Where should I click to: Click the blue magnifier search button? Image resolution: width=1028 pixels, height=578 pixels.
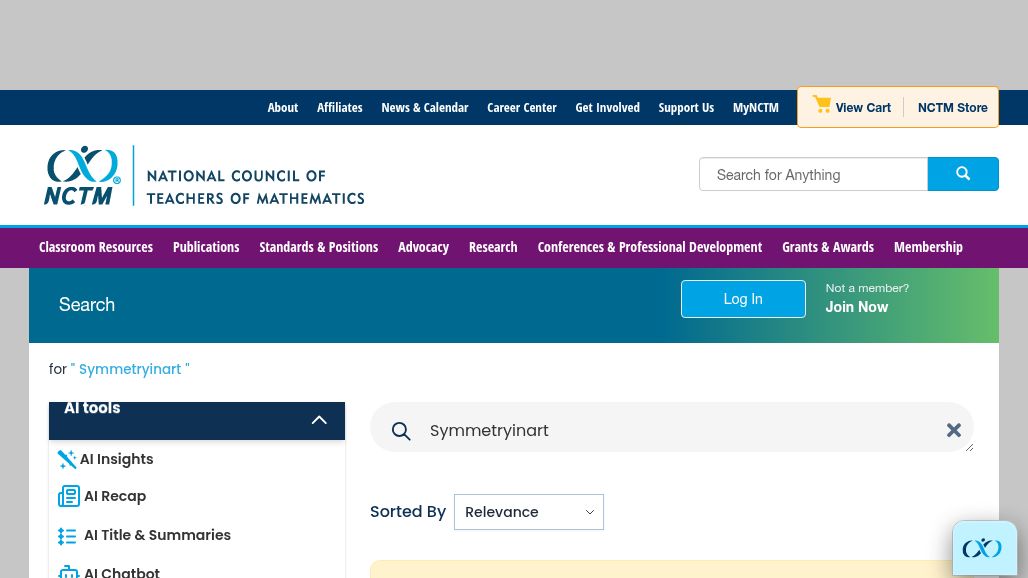coord(962,174)
